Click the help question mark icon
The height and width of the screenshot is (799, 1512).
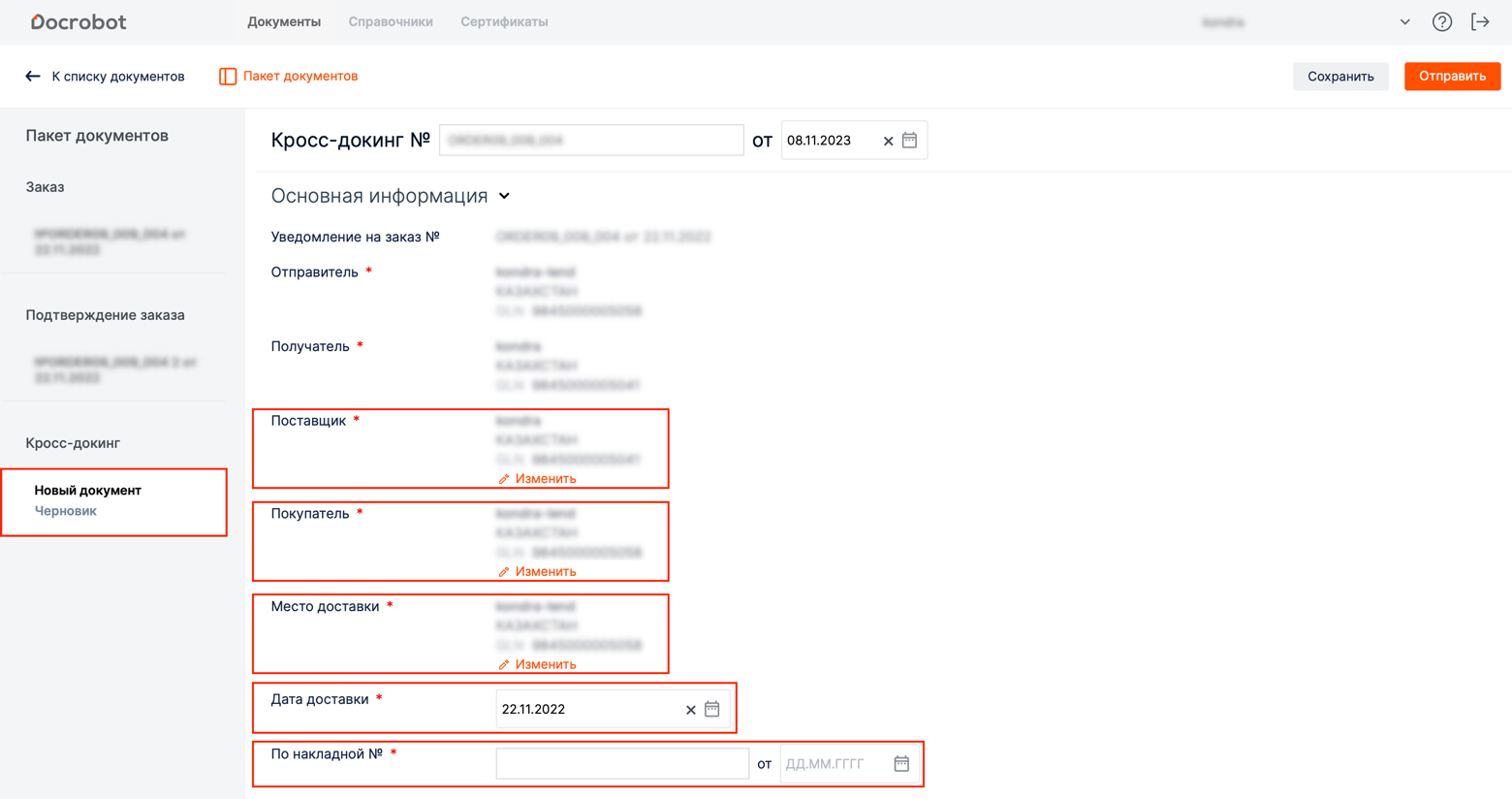pyautogui.click(x=1441, y=22)
